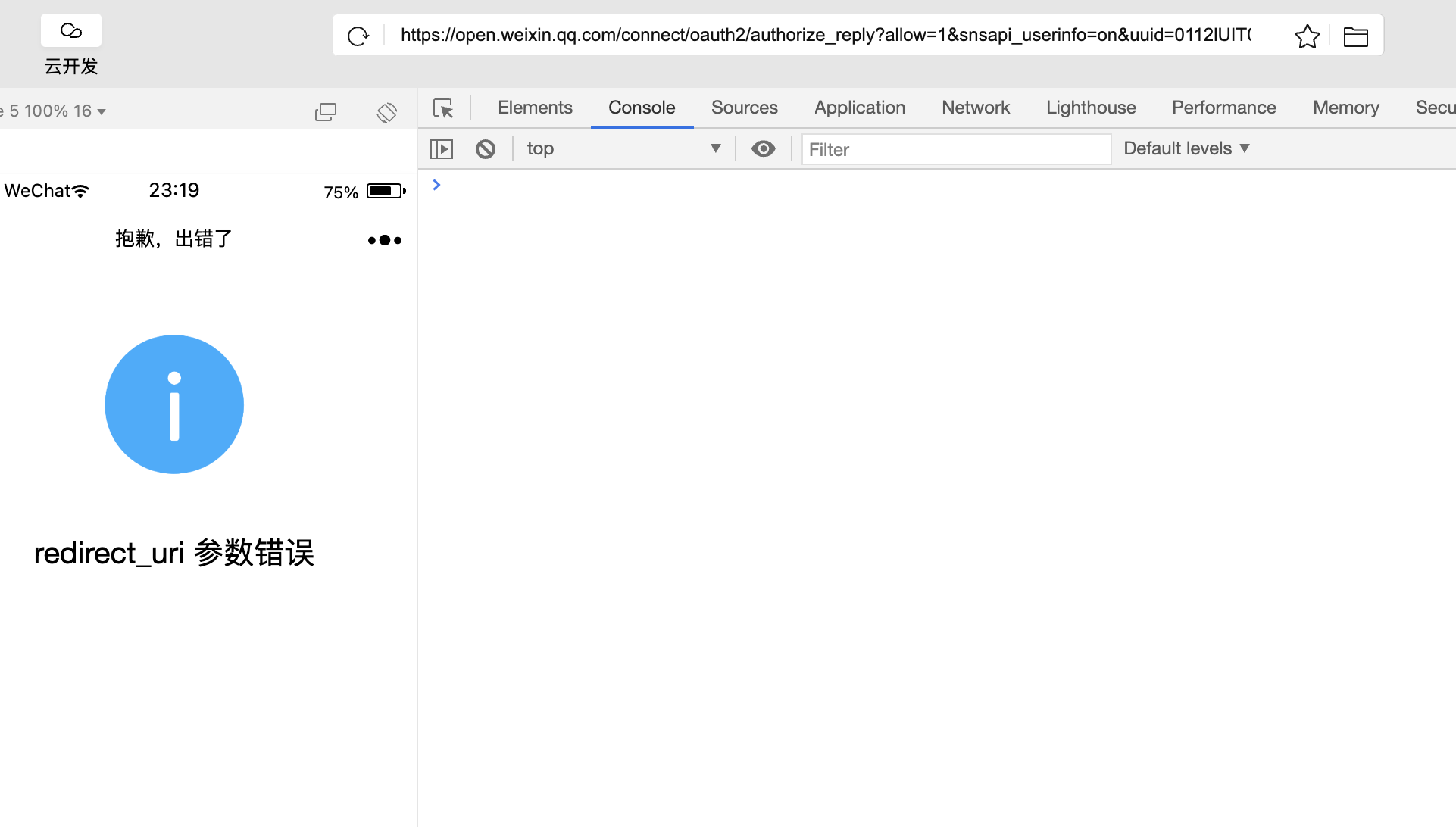
Task: Click the URL address bar text
Action: [x=826, y=35]
